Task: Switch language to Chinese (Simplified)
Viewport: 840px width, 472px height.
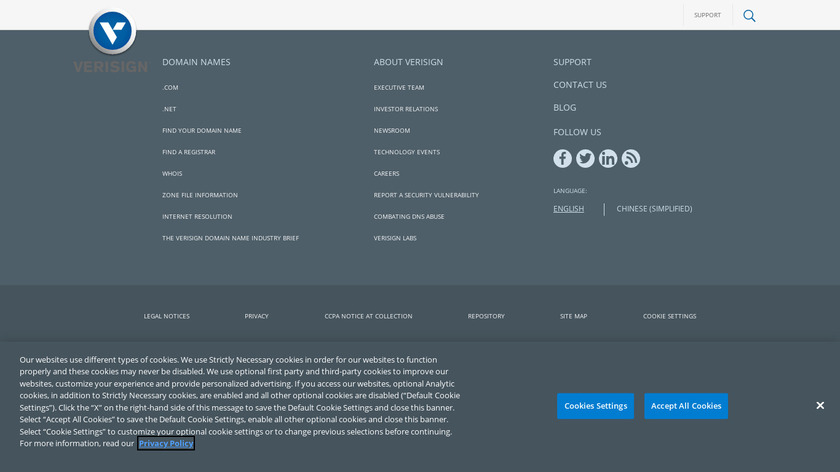Action: coord(654,209)
